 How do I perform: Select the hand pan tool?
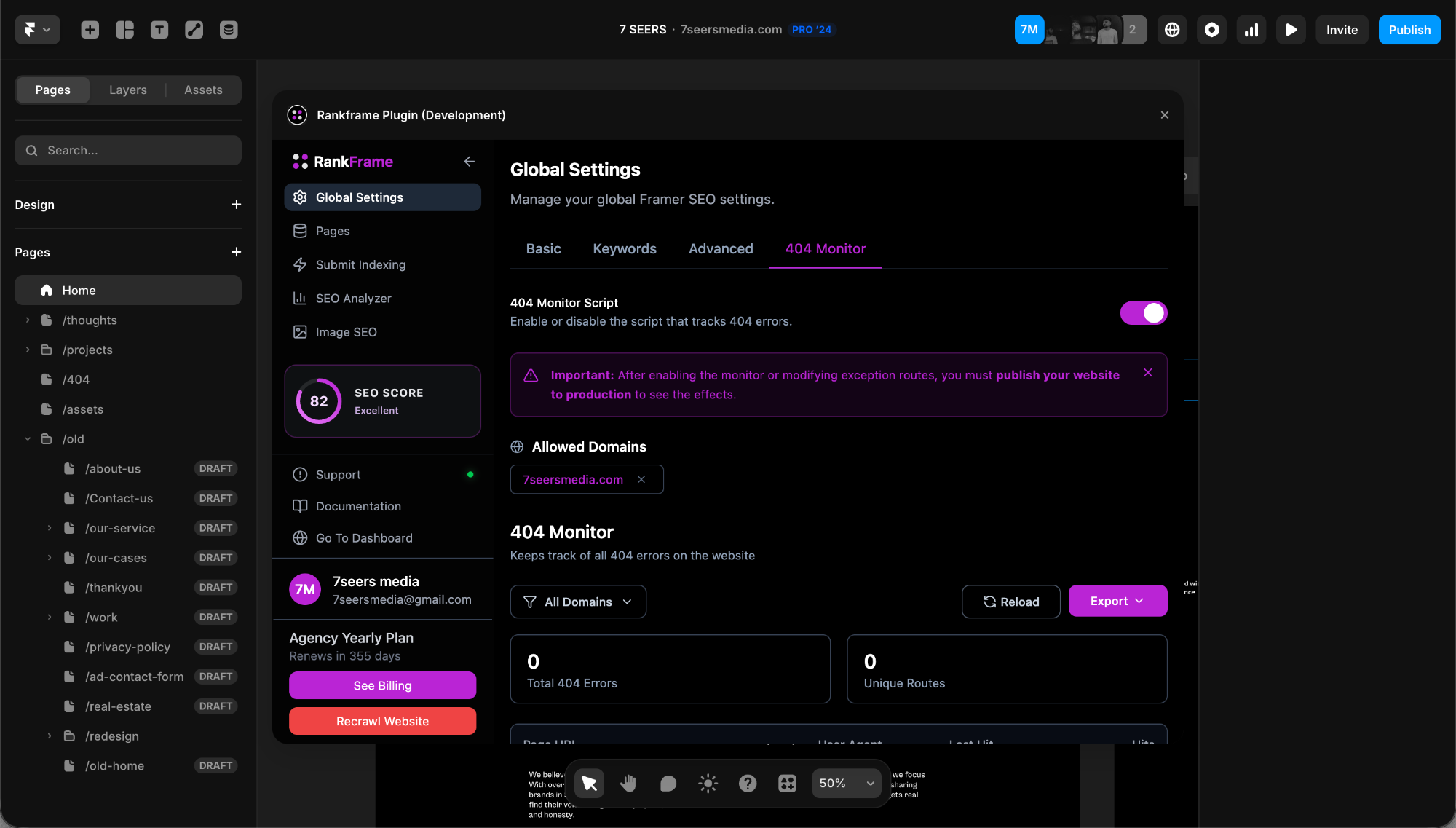[x=628, y=783]
